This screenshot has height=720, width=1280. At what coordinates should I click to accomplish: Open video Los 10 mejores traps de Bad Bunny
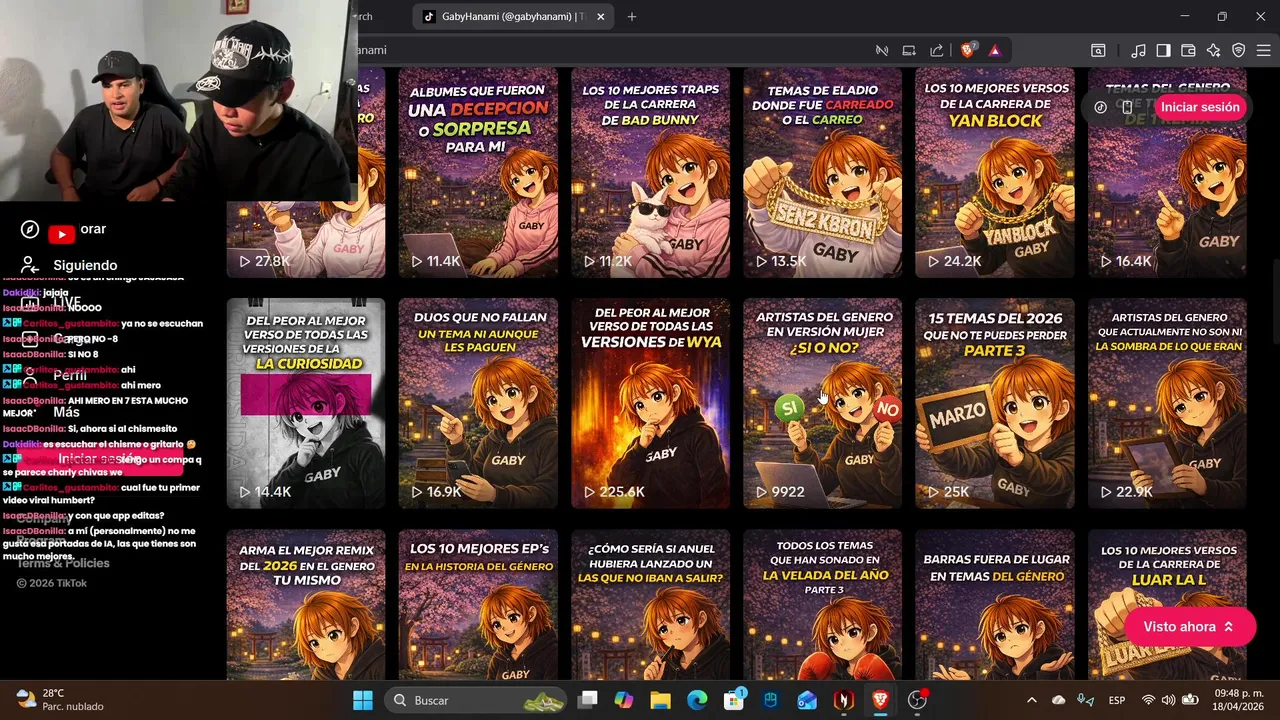[650, 172]
